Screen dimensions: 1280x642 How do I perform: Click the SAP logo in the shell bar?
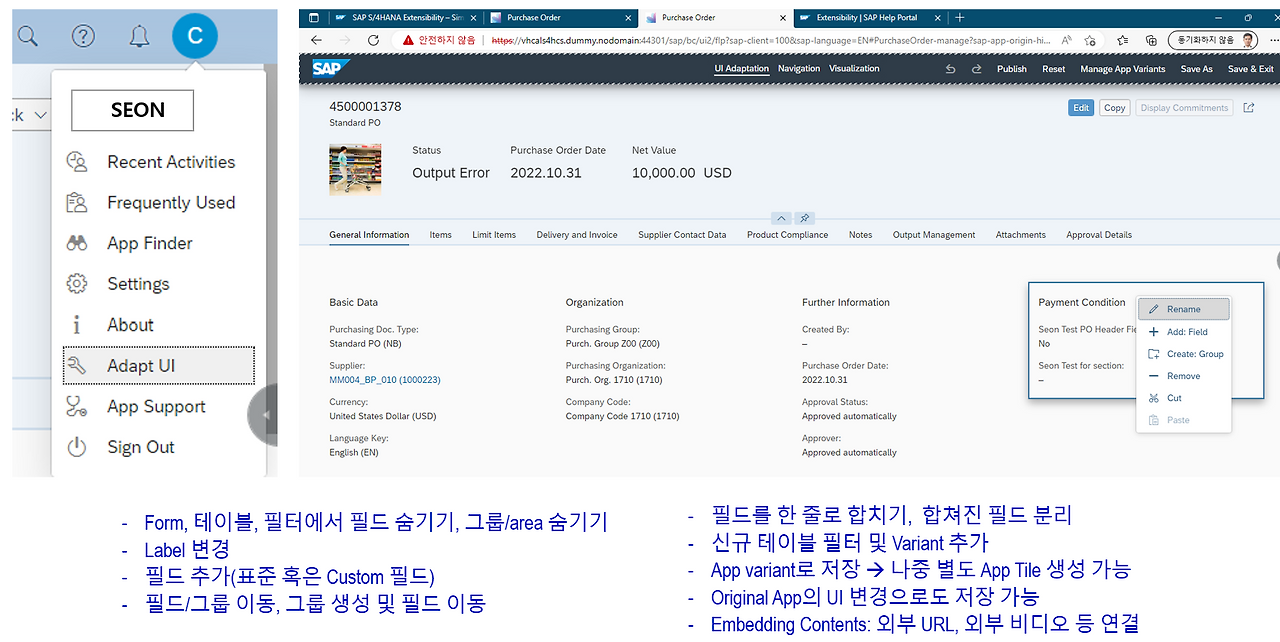(327, 68)
